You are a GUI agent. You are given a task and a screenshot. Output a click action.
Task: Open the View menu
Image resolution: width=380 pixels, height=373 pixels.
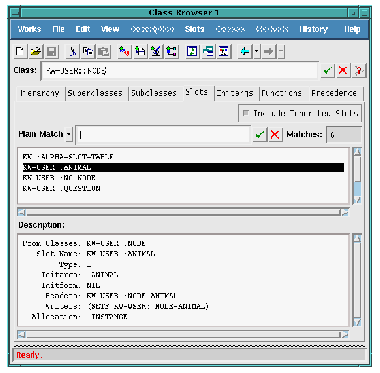tap(110, 29)
